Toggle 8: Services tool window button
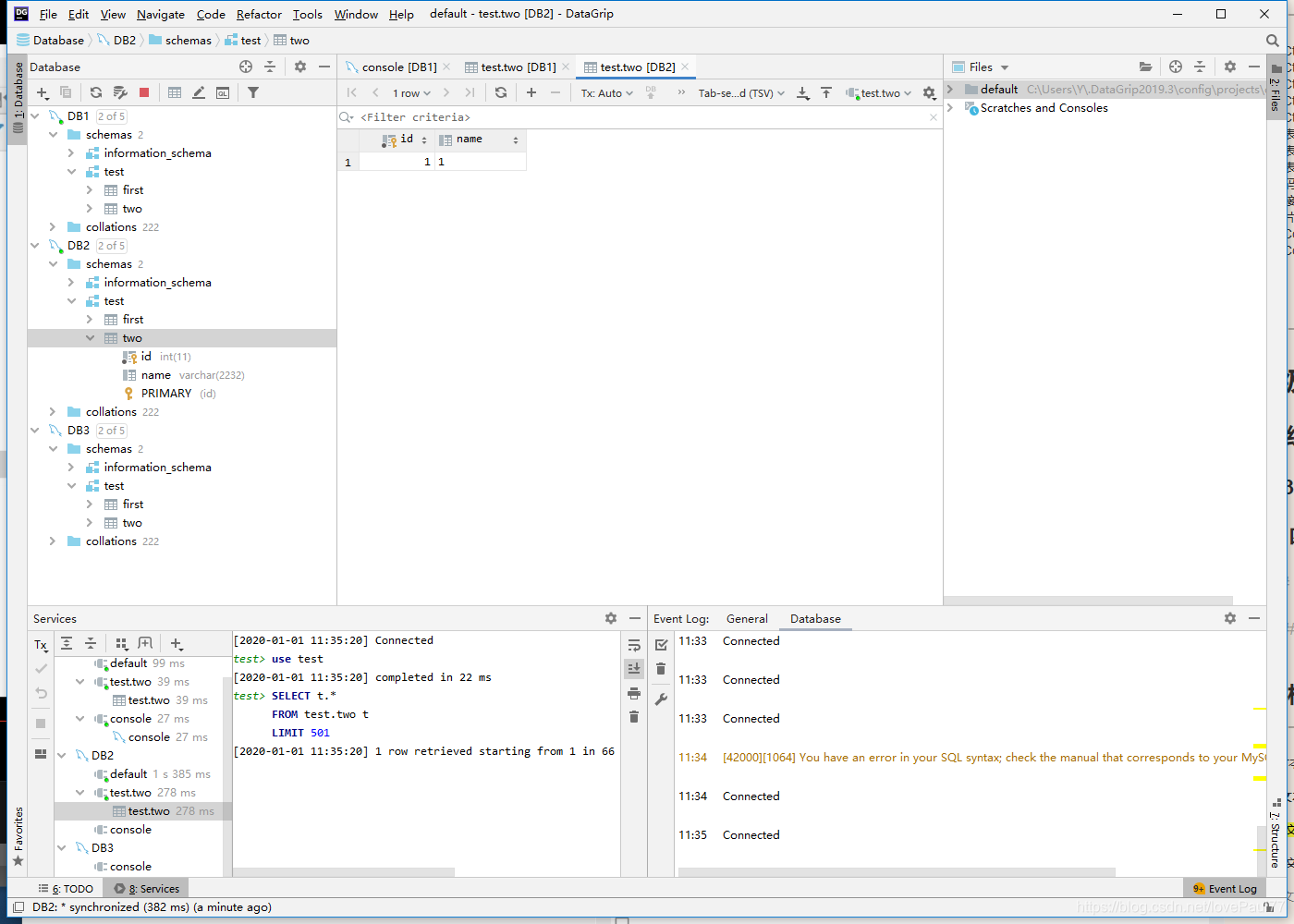Screen dimensions: 1294x924 click(x=147, y=889)
